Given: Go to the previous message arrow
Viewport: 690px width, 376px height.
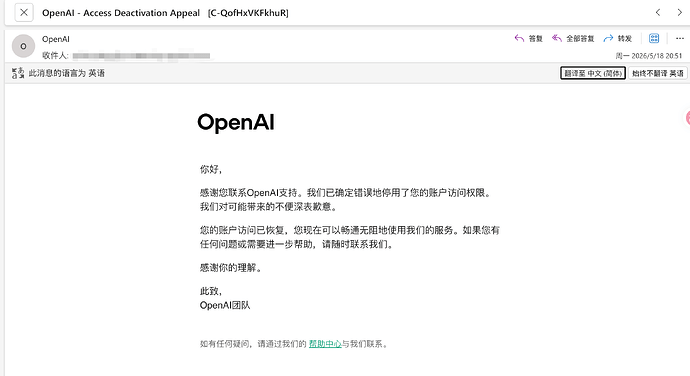Looking at the screenshot, I should [658, 12].
